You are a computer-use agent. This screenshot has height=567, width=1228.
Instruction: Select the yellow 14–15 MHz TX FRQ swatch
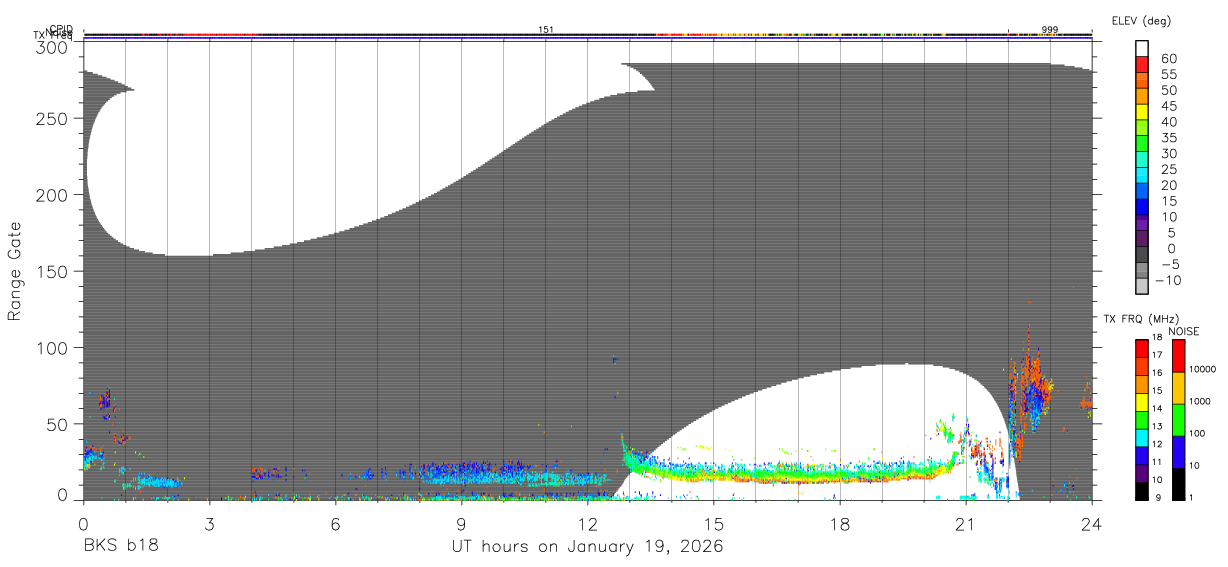1142,402
